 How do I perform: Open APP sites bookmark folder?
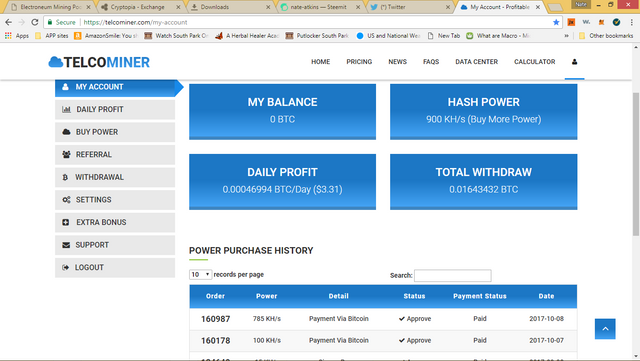[52, 36]
